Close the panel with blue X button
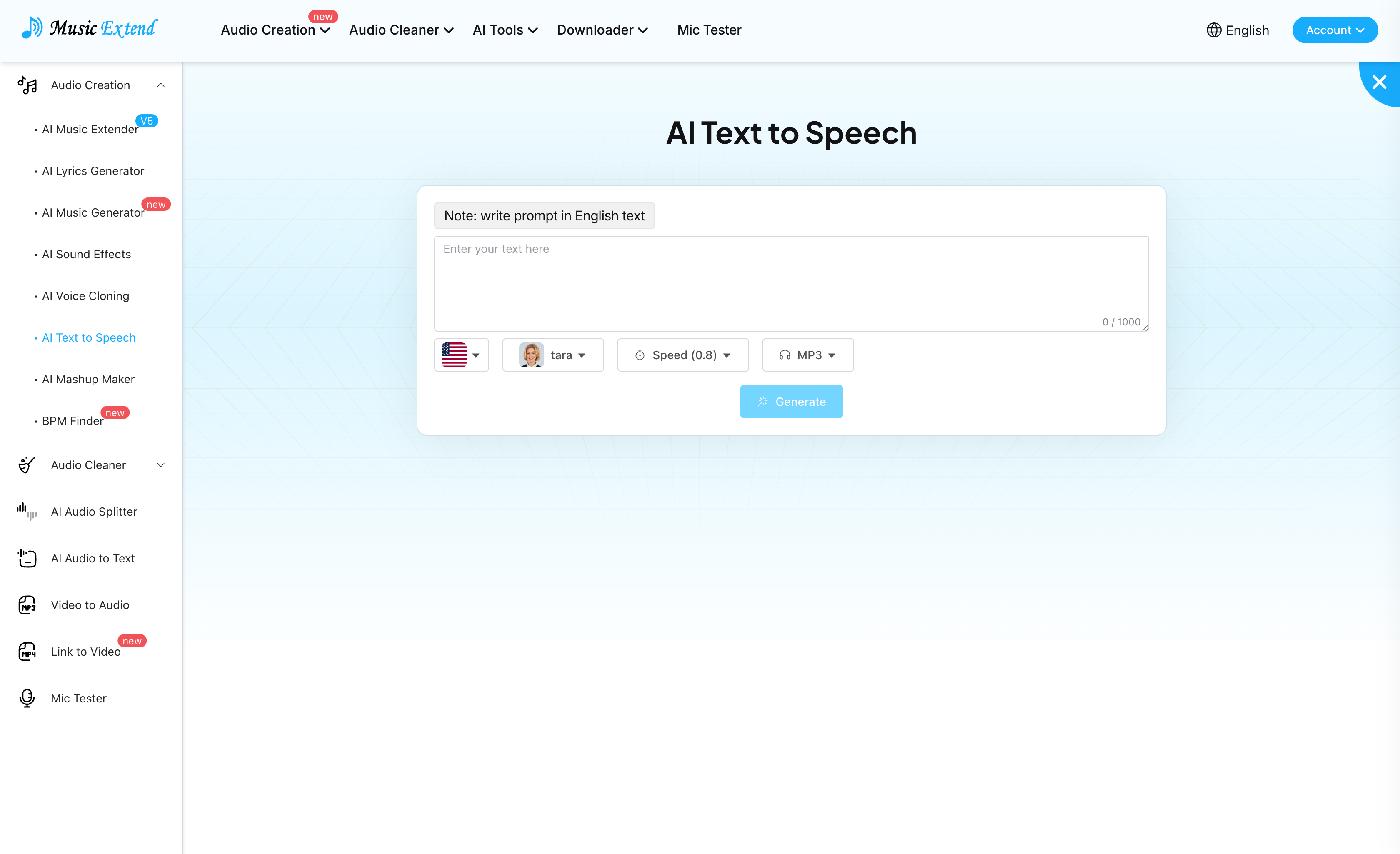 [x=1379, y=82]
